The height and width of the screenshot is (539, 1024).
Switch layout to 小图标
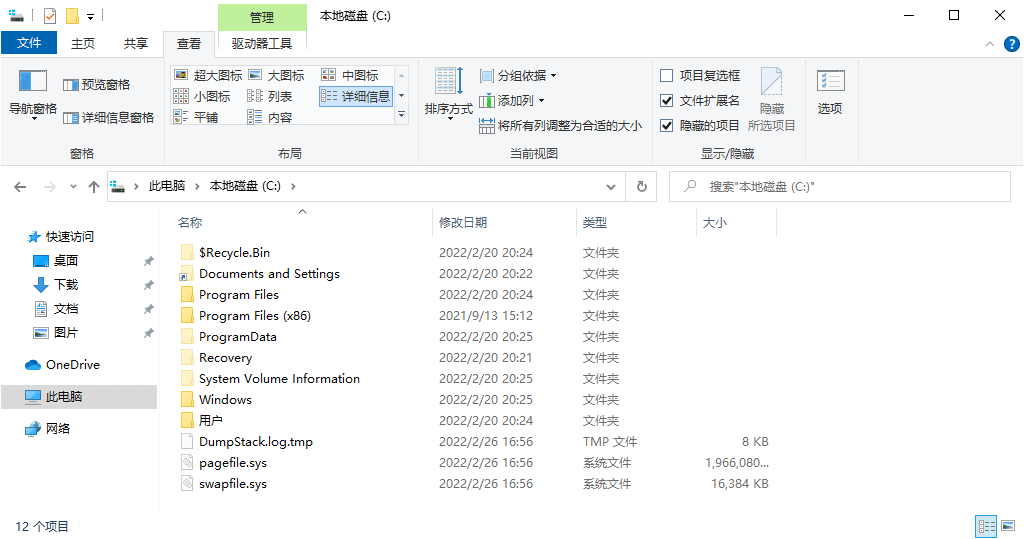pos(202,97)
